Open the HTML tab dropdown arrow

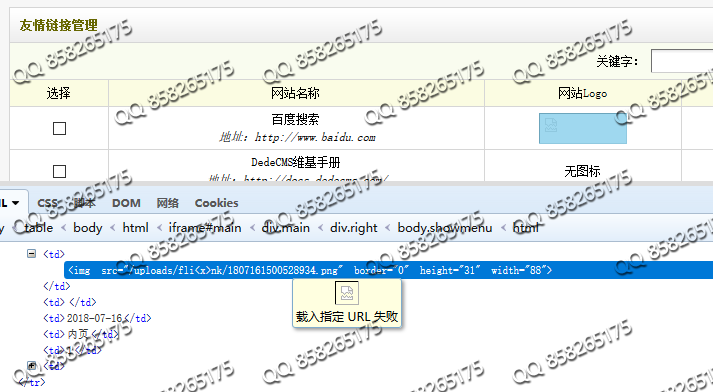click(15, 203)
